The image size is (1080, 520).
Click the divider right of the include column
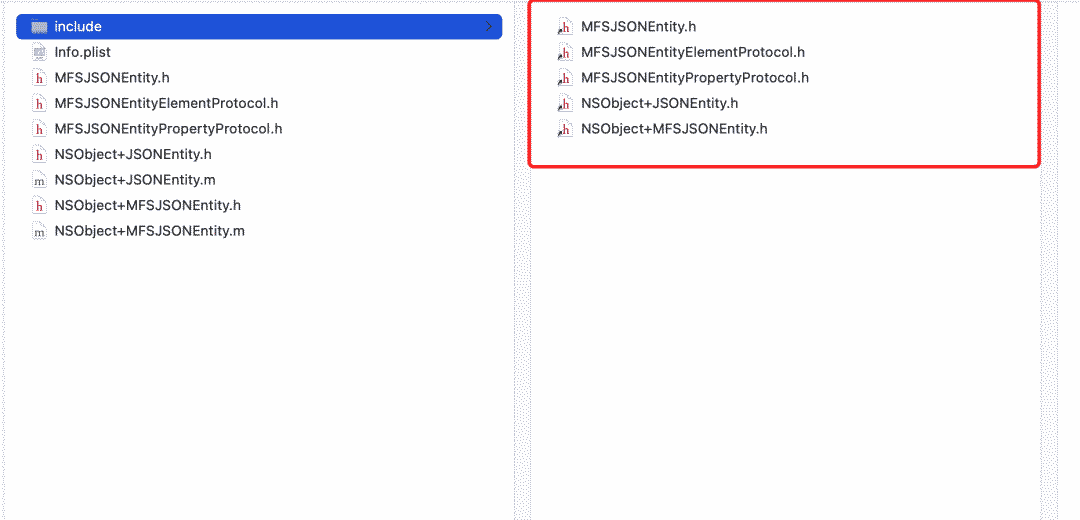(1049, 300)
